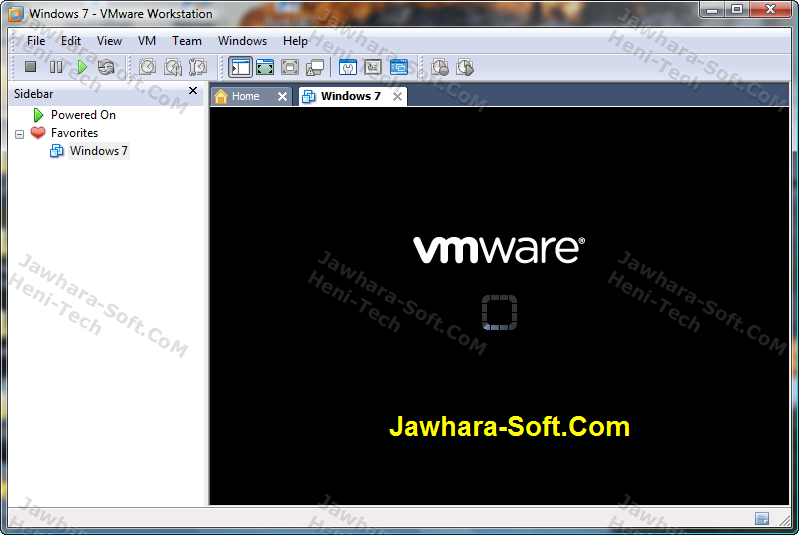This screenshot has width=799, height=535.
Task: Click the green Powered On arrow icon
Action: pos(38,115)
